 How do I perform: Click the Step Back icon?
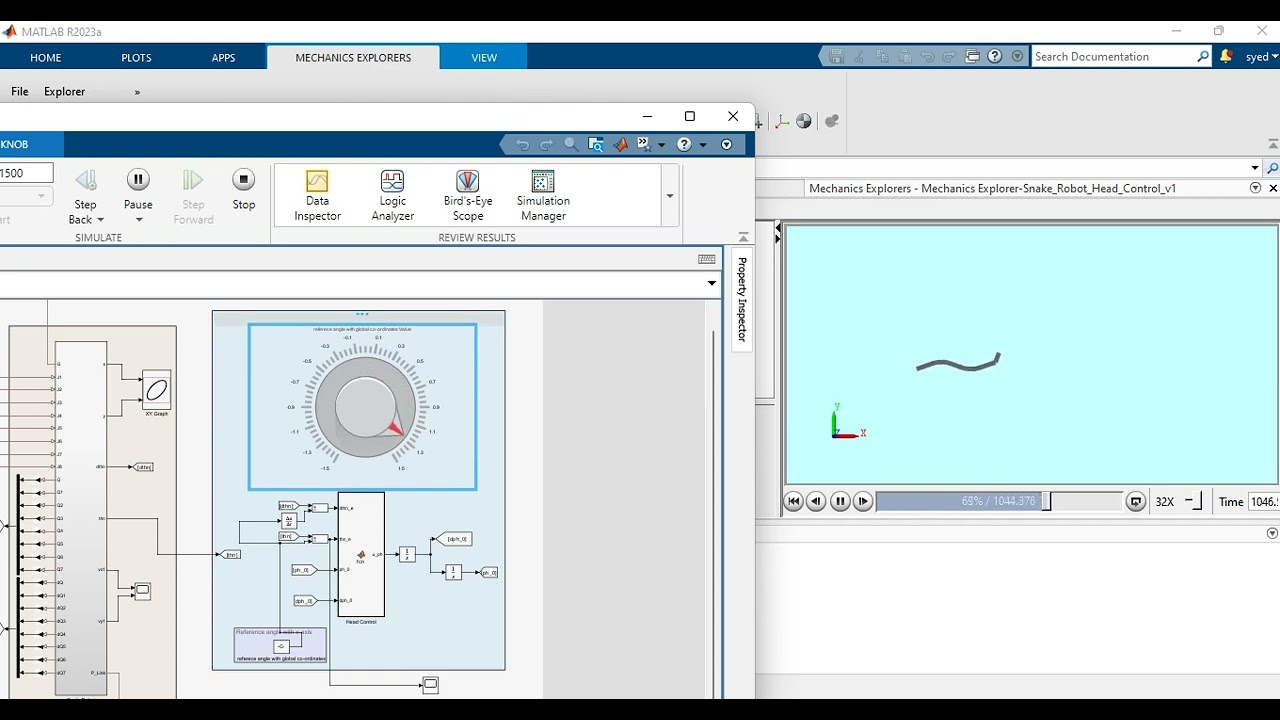[x=86, y=180]
